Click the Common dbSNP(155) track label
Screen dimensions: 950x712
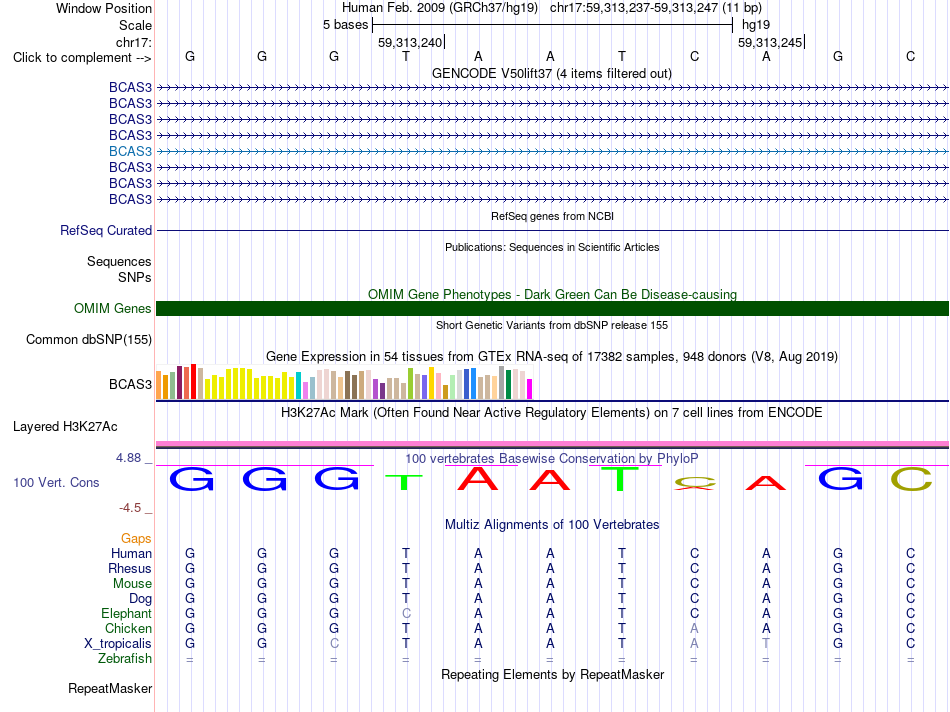click(89, 339)
